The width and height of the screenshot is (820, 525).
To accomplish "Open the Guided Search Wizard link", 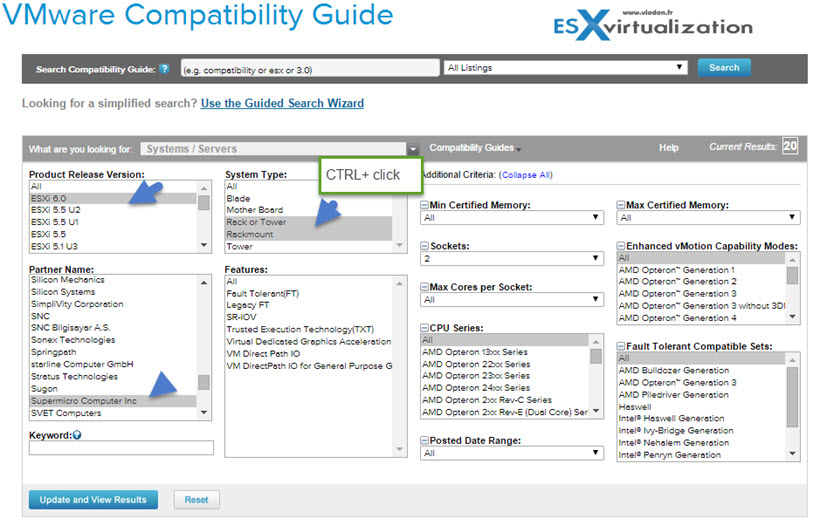I will [282, 103].
